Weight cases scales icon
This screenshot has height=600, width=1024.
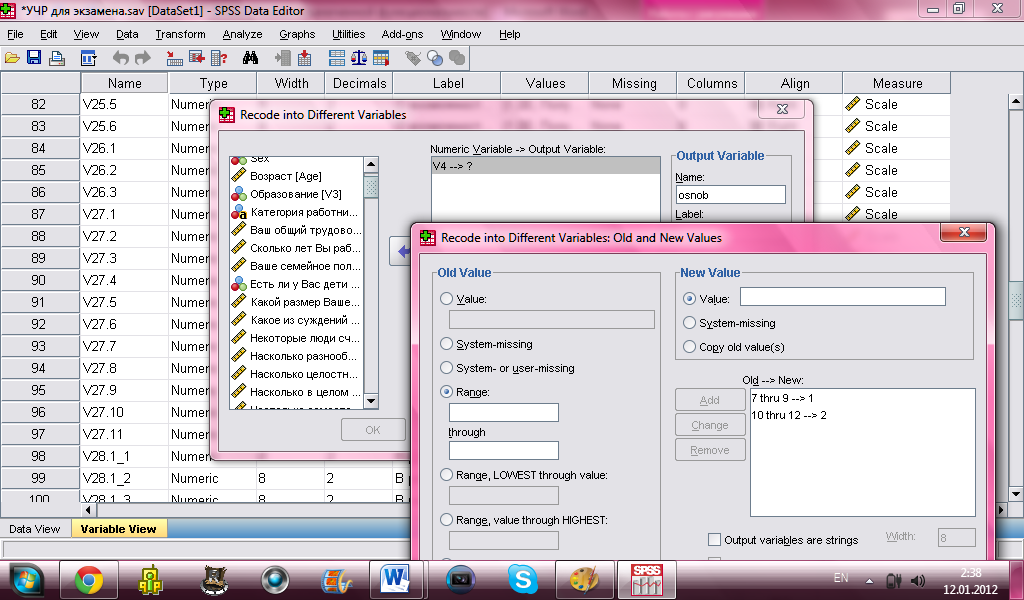coord(359,58)
